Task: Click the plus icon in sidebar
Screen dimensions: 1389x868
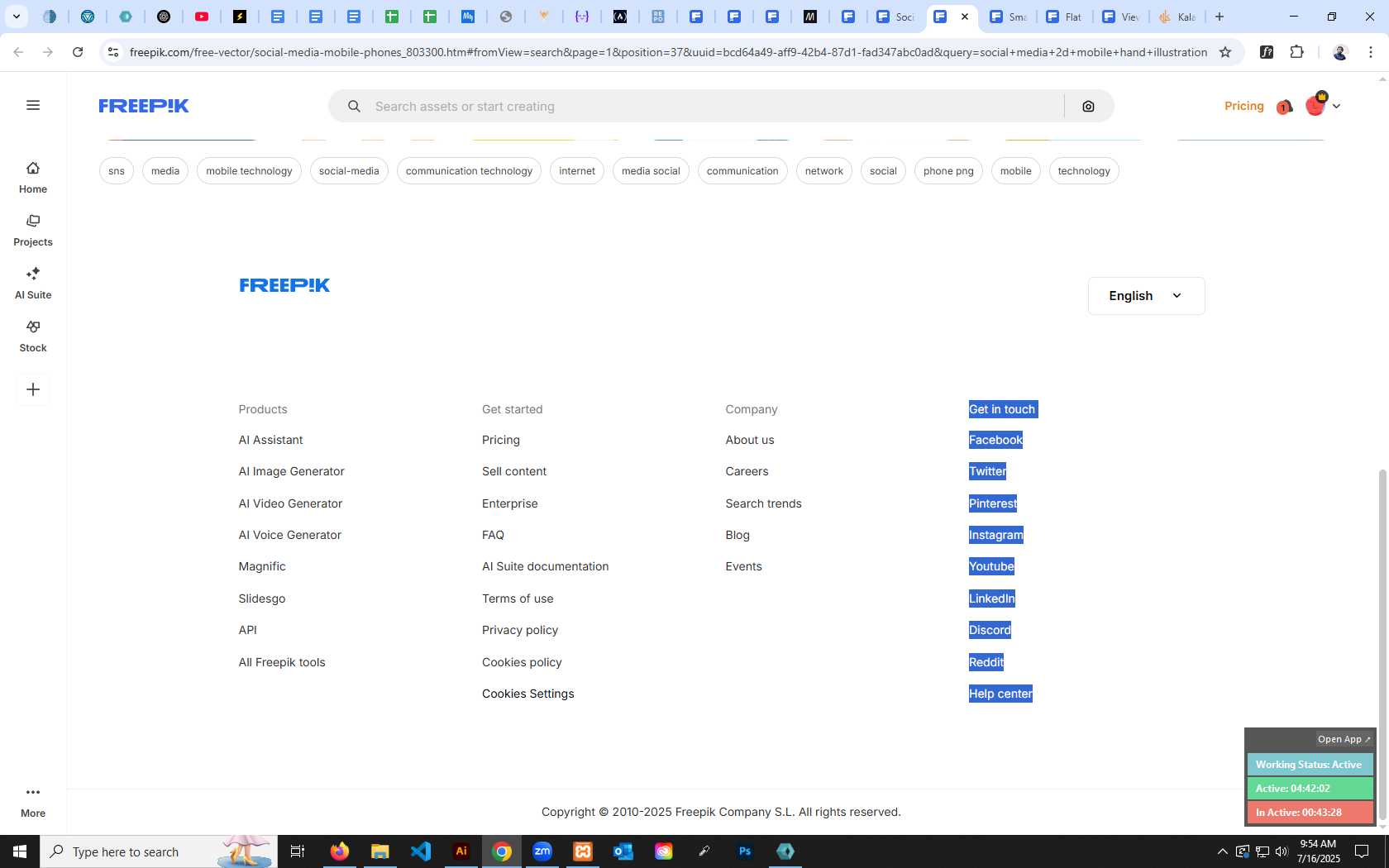Action: pos(33,389)
